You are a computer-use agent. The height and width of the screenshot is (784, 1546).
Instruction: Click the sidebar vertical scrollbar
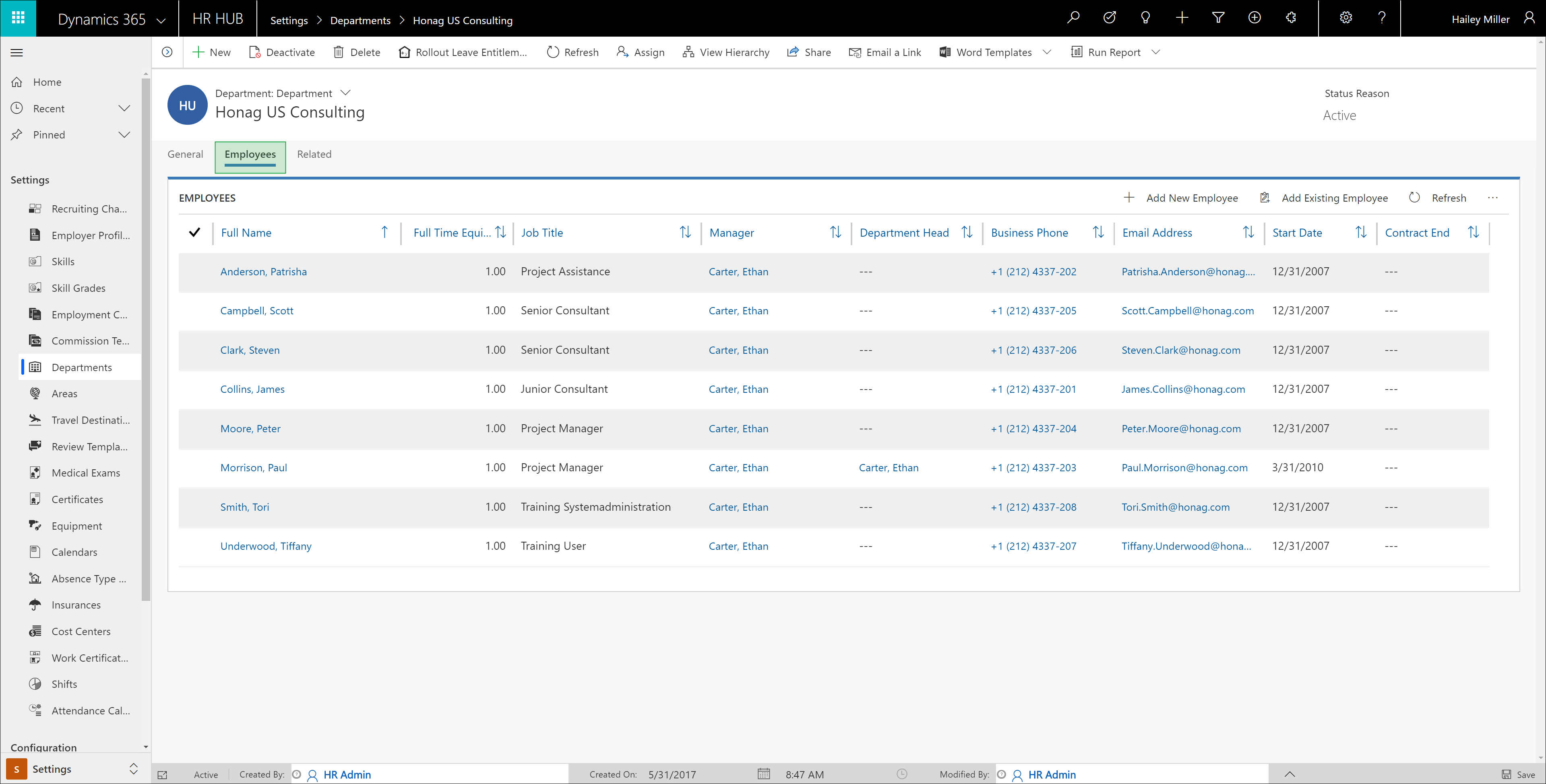[x=146, y=336]
